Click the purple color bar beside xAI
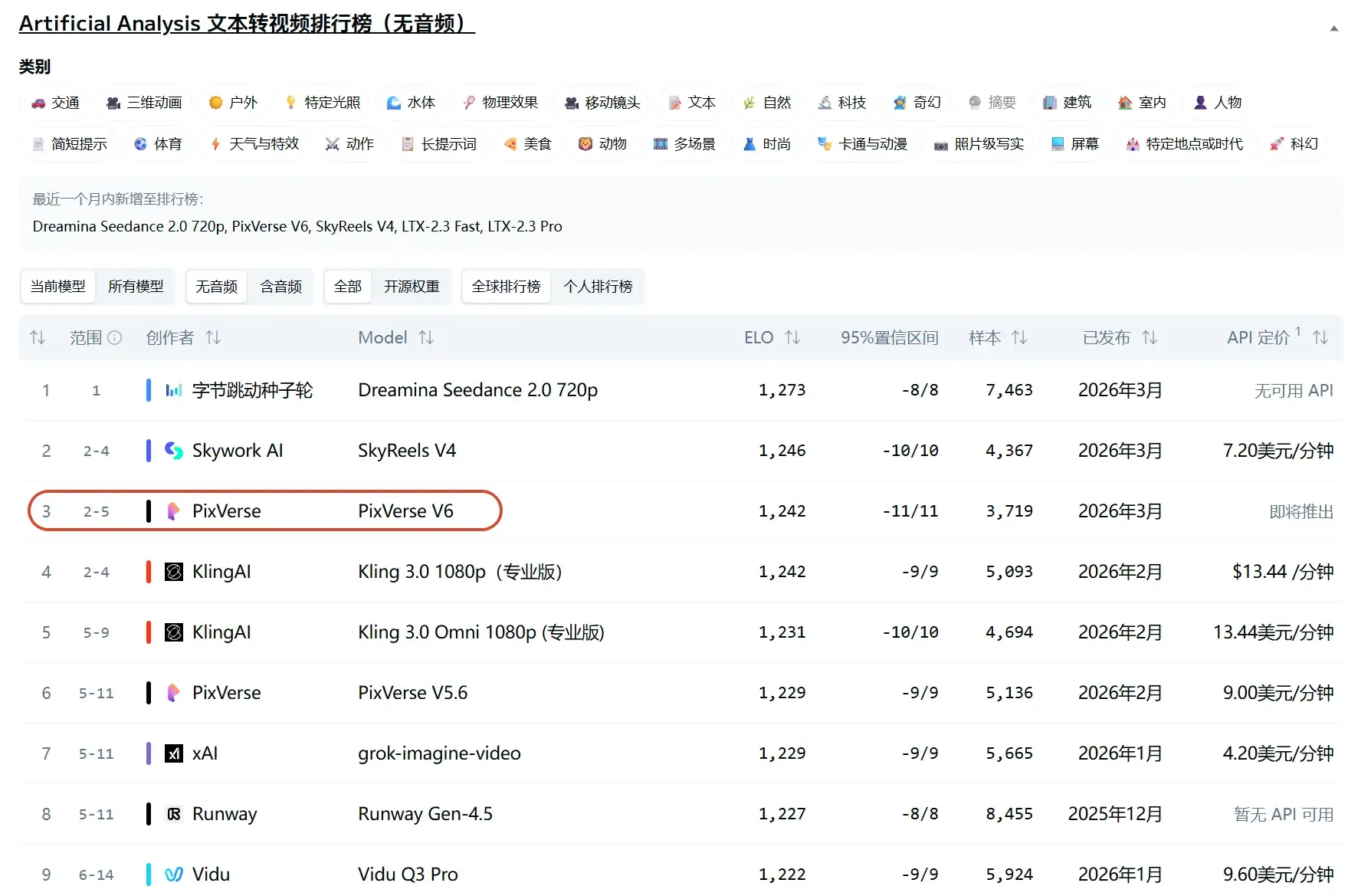The image size is (1348, 896). coord(149,753)
